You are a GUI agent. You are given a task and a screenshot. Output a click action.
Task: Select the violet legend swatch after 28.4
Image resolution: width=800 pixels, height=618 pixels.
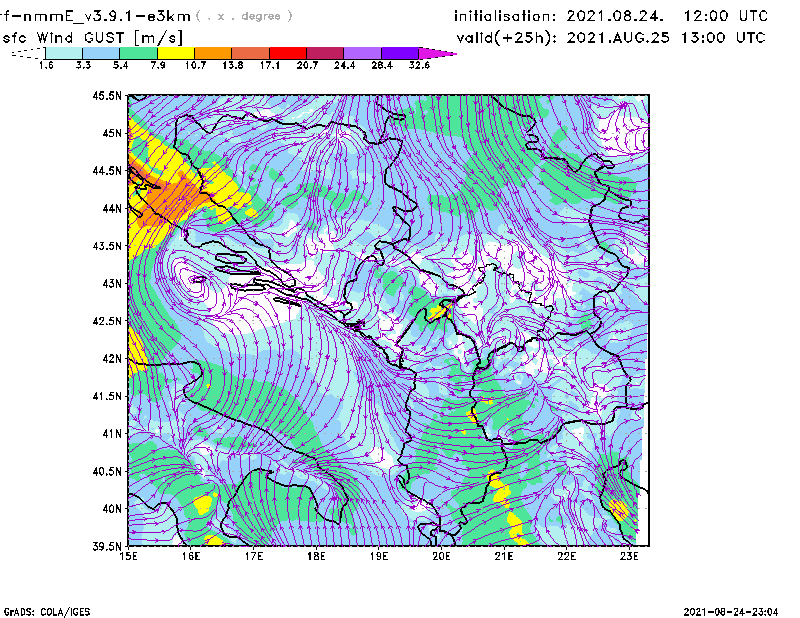399,52
